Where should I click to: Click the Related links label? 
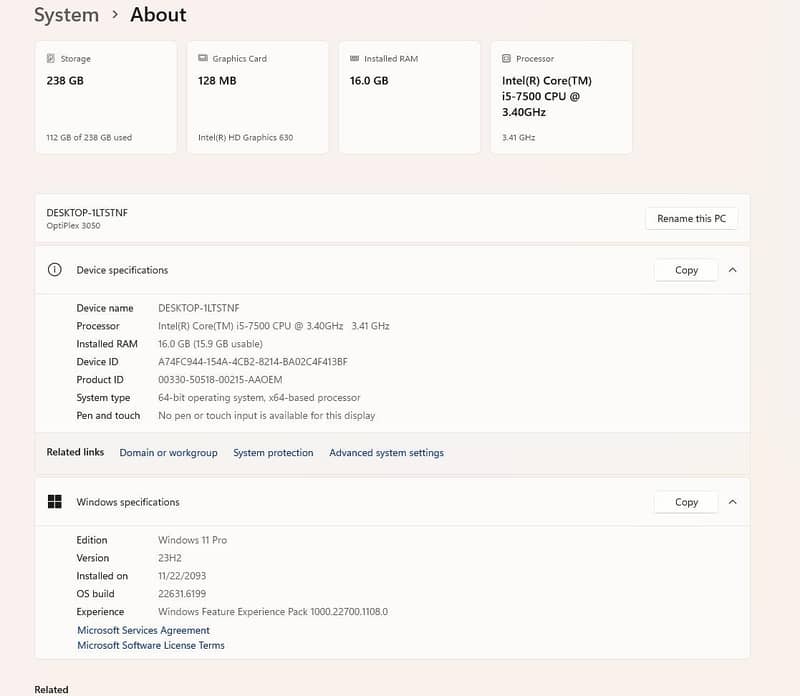point(75,452)
